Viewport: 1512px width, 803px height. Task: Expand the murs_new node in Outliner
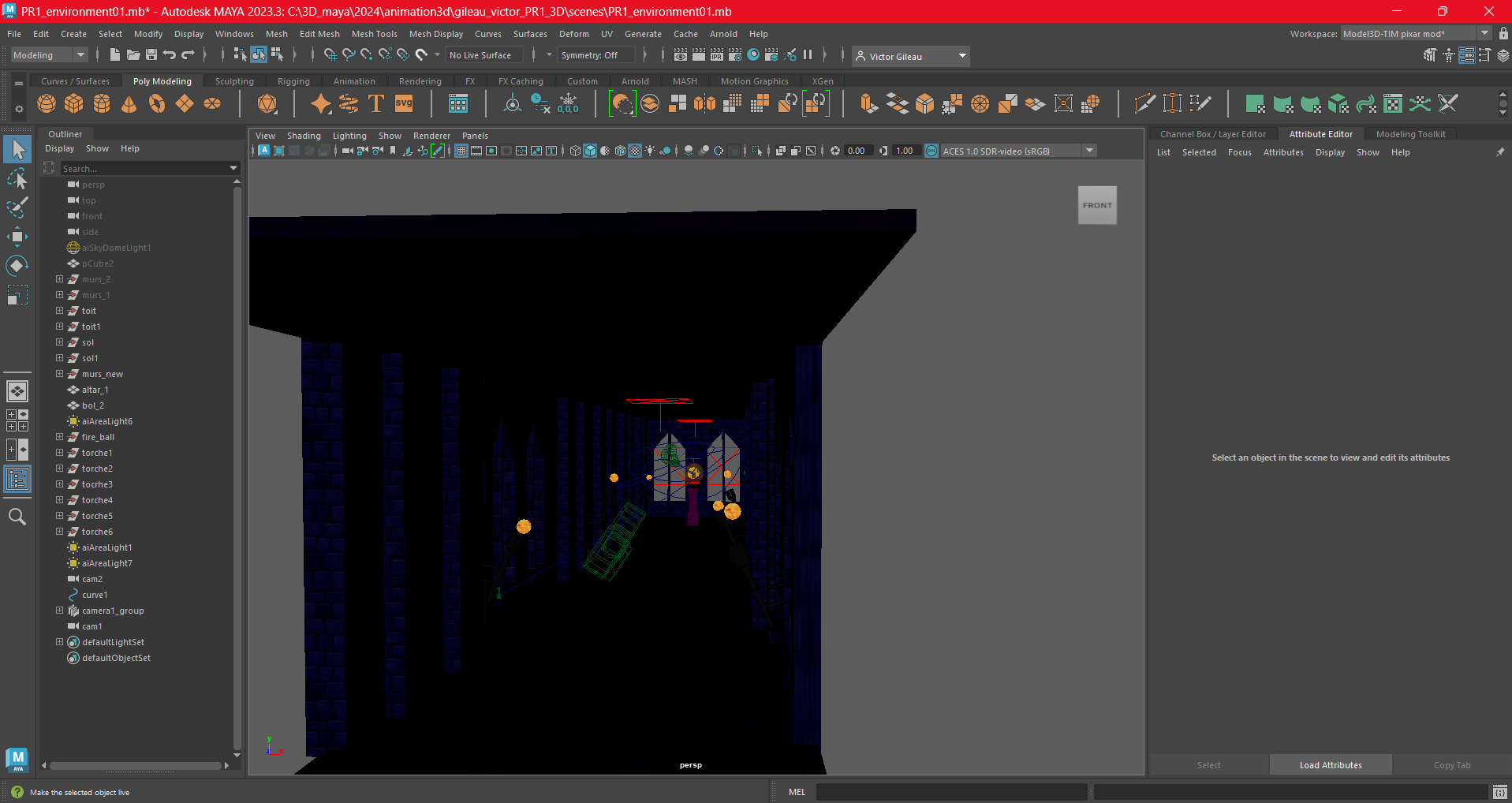[59, 374]
